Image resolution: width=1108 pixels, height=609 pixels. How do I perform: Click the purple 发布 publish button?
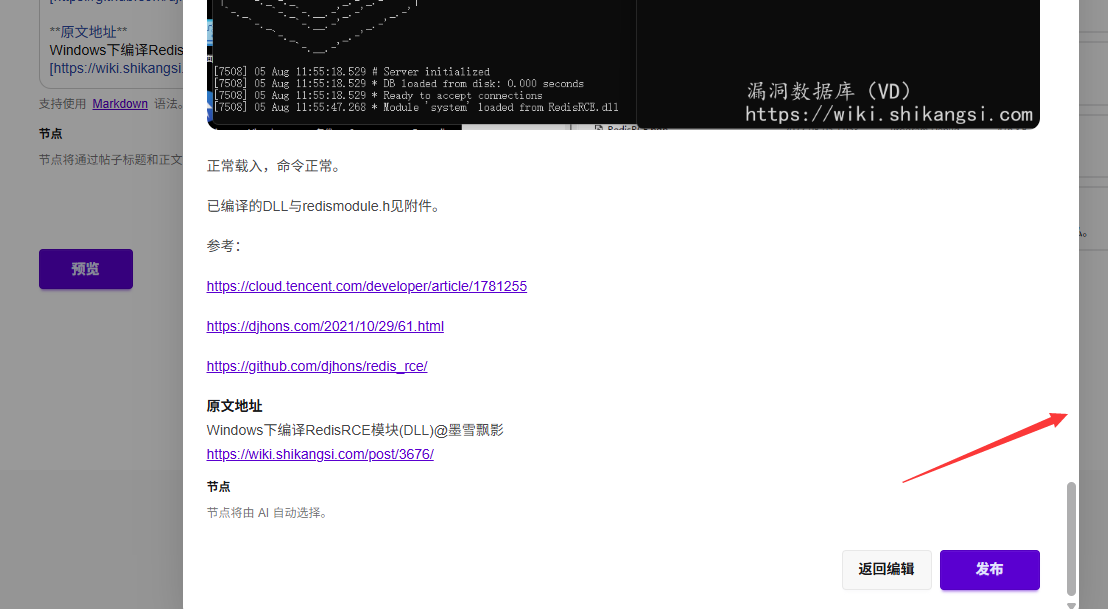[989, 569]
